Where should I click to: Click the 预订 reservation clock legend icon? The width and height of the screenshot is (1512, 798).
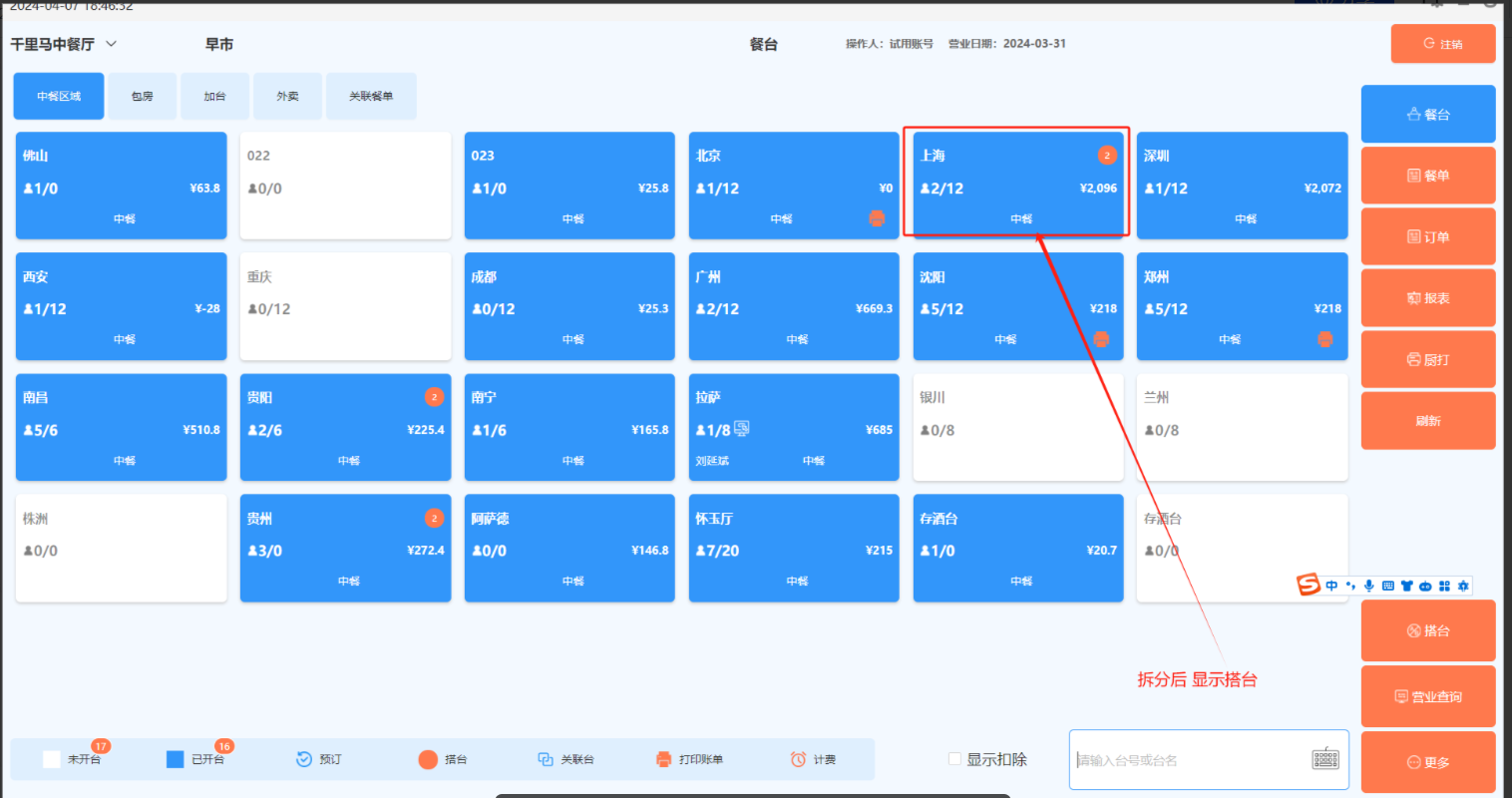click(x=304, y=759)
